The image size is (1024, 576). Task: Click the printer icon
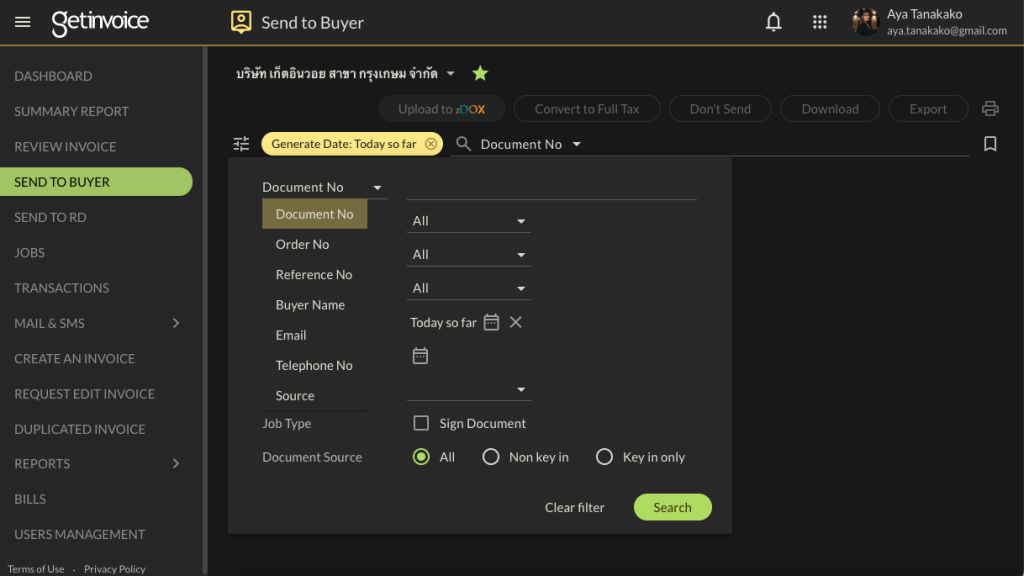(990, 109)
